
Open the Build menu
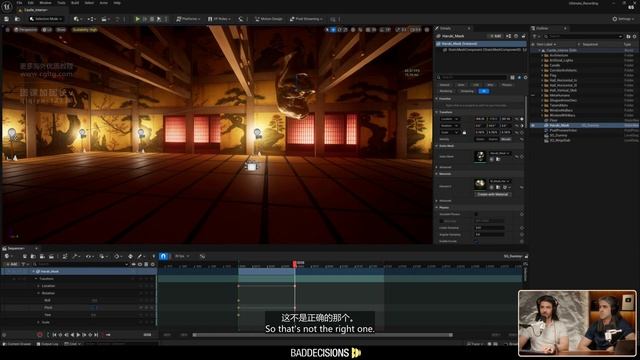pyautogui.click(x=75, y=3)
